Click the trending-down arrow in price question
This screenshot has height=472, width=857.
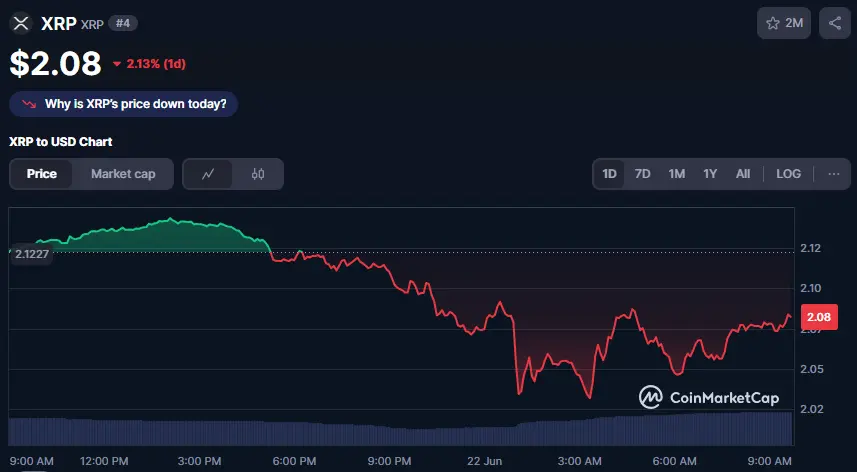(x=29, y=104)
